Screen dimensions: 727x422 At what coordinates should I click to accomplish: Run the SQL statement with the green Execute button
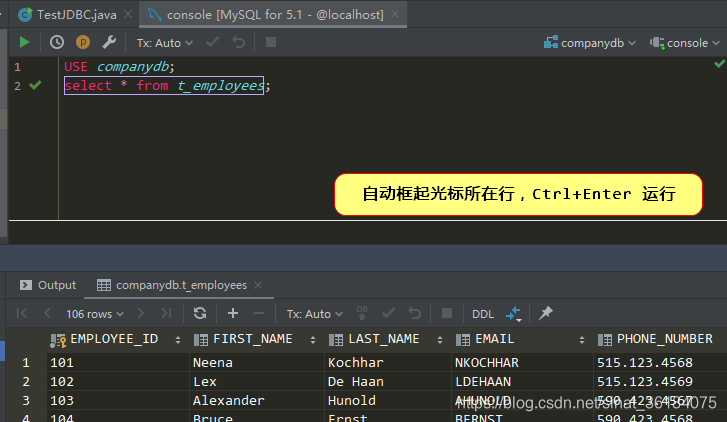click(24, 43)
